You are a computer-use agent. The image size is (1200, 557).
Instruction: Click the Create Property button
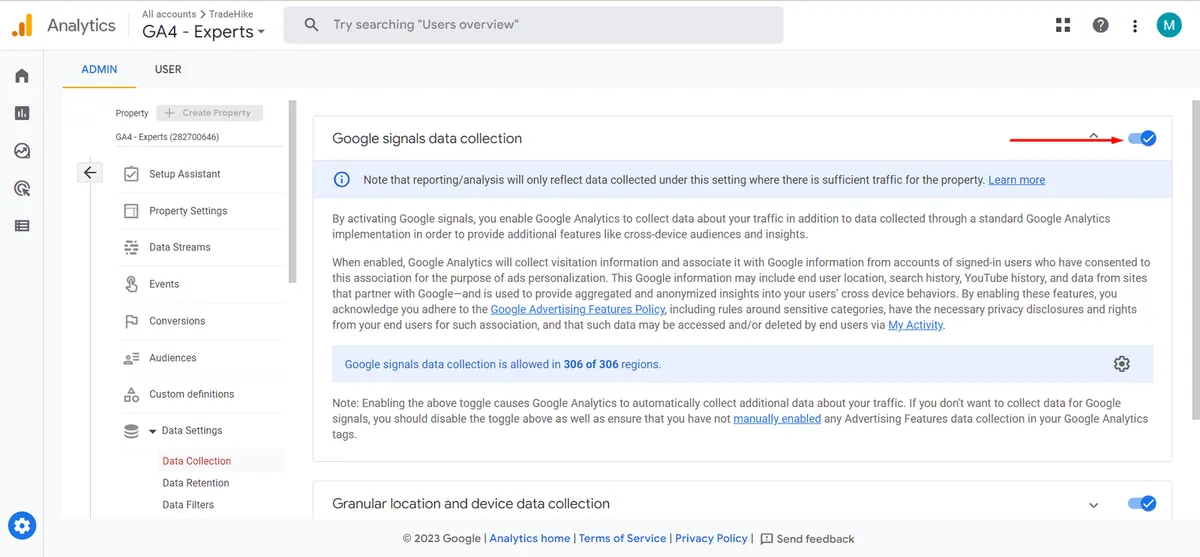(209, 113)
